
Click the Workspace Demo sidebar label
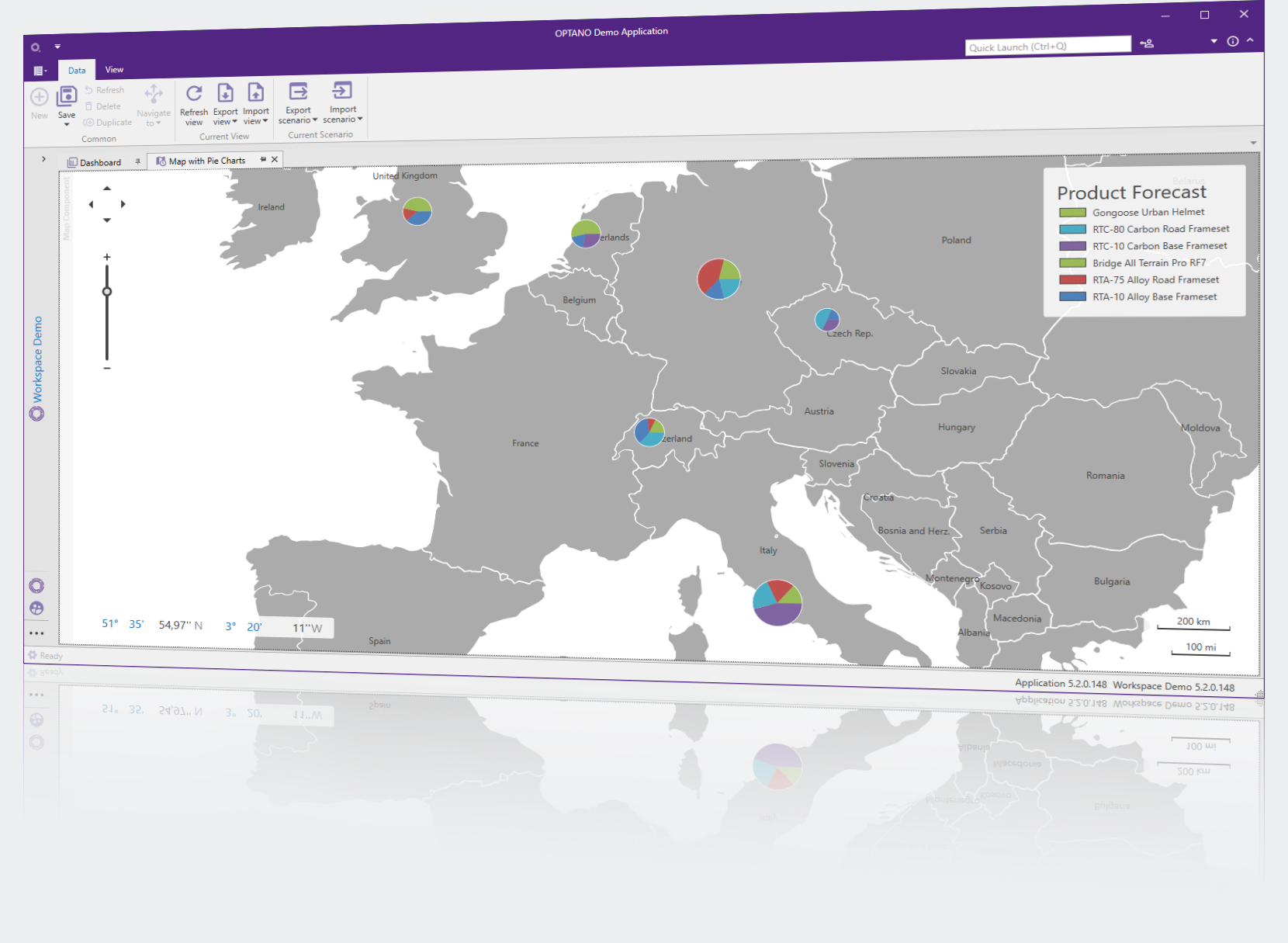point(37,359)
